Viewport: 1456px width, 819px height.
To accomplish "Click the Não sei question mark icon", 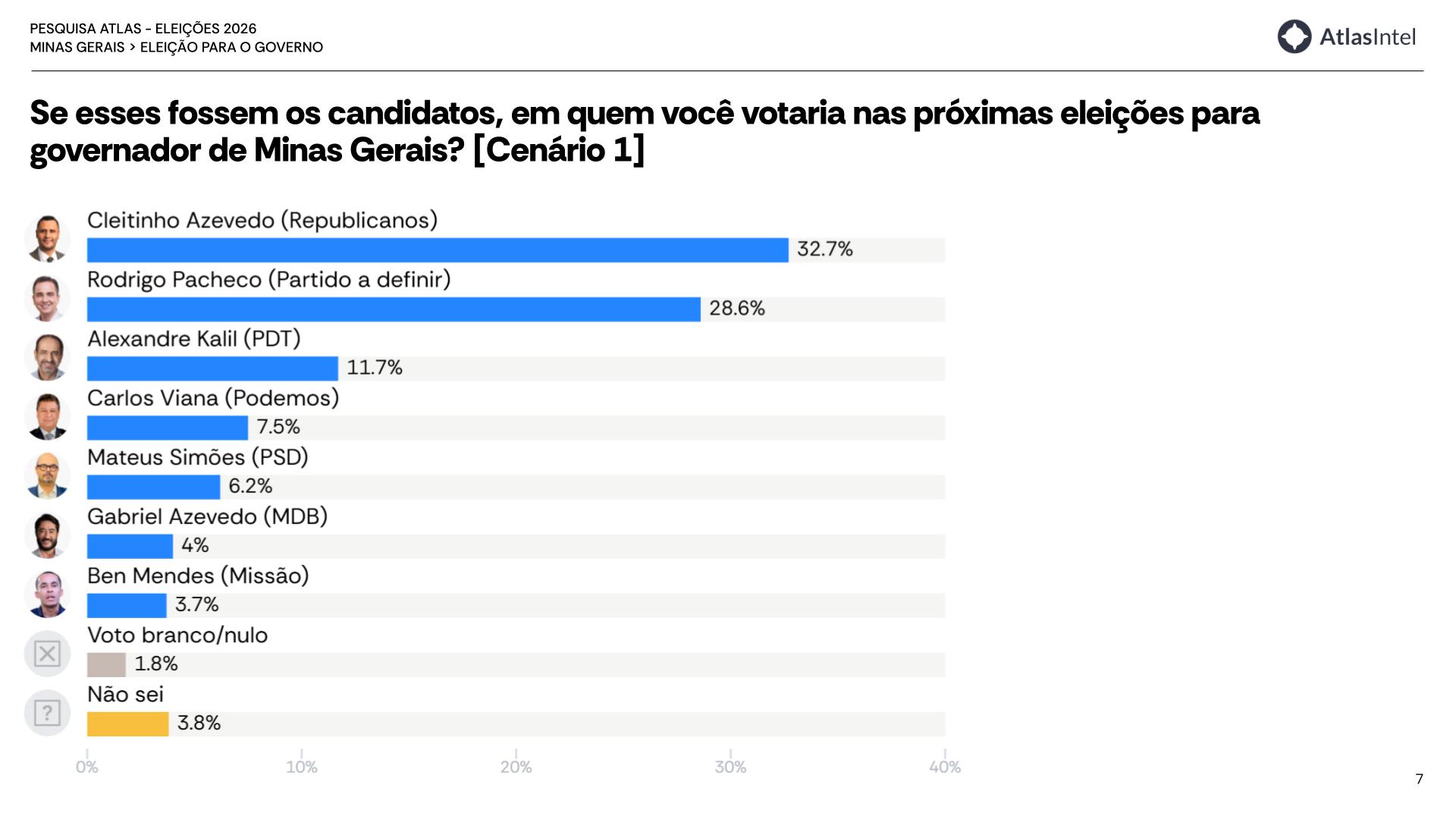I will [x=47, y=712].
